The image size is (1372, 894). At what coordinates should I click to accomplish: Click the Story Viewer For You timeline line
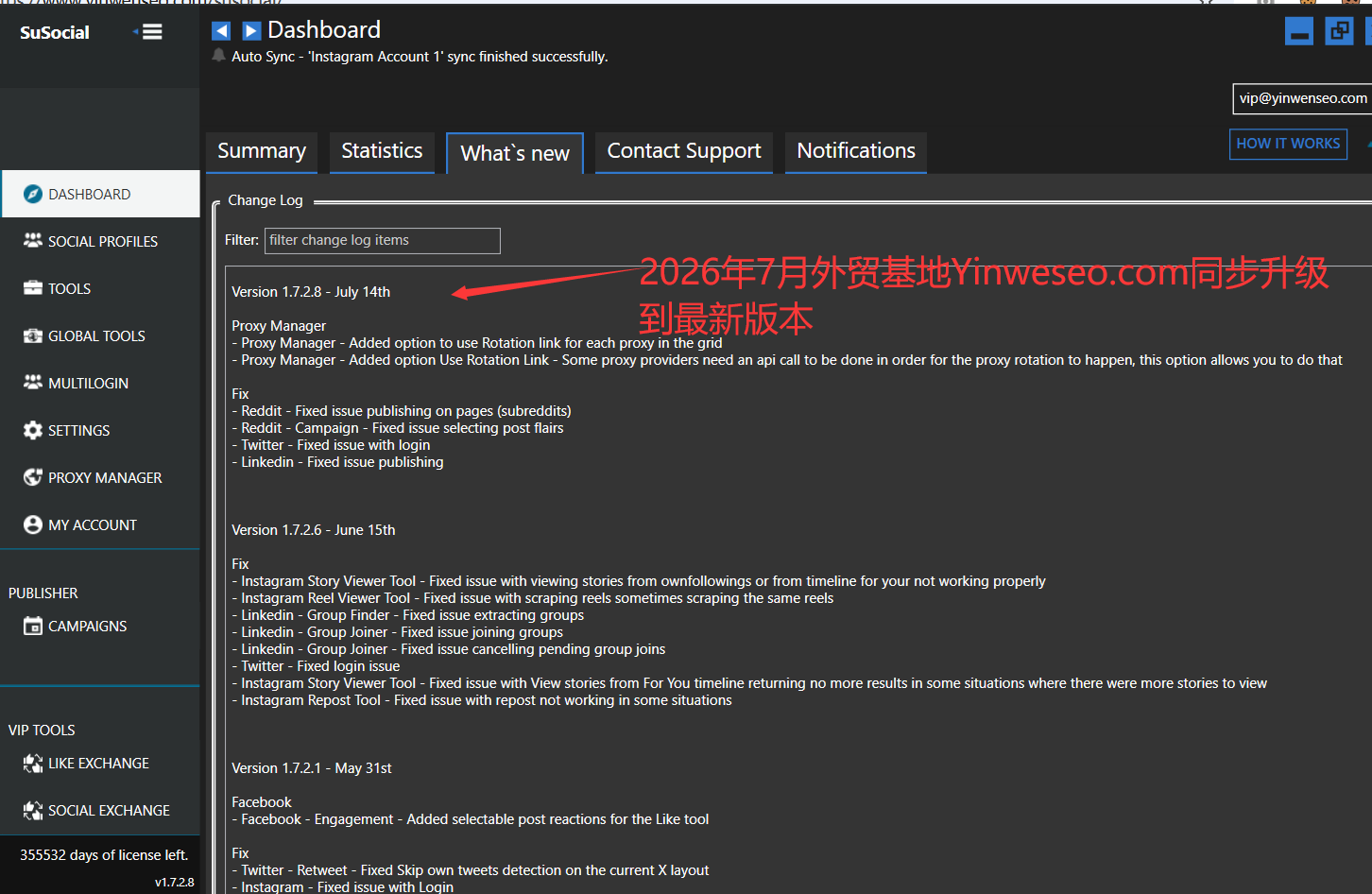[x=749, y=683]
